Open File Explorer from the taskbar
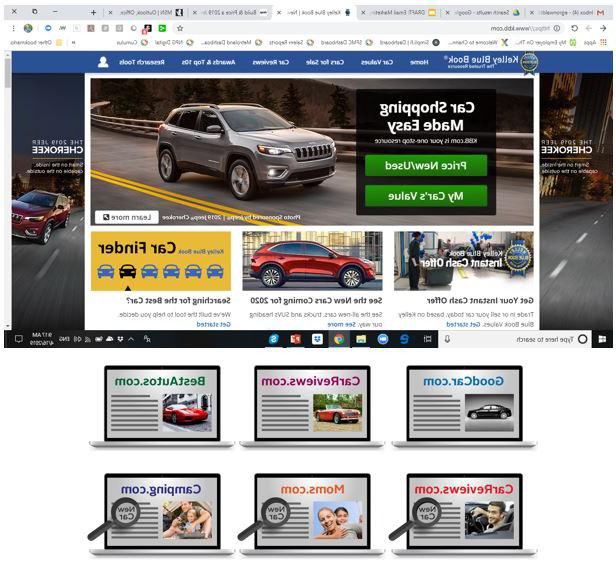Viewport: 616px width, 562px height. (x=361, y=339)
